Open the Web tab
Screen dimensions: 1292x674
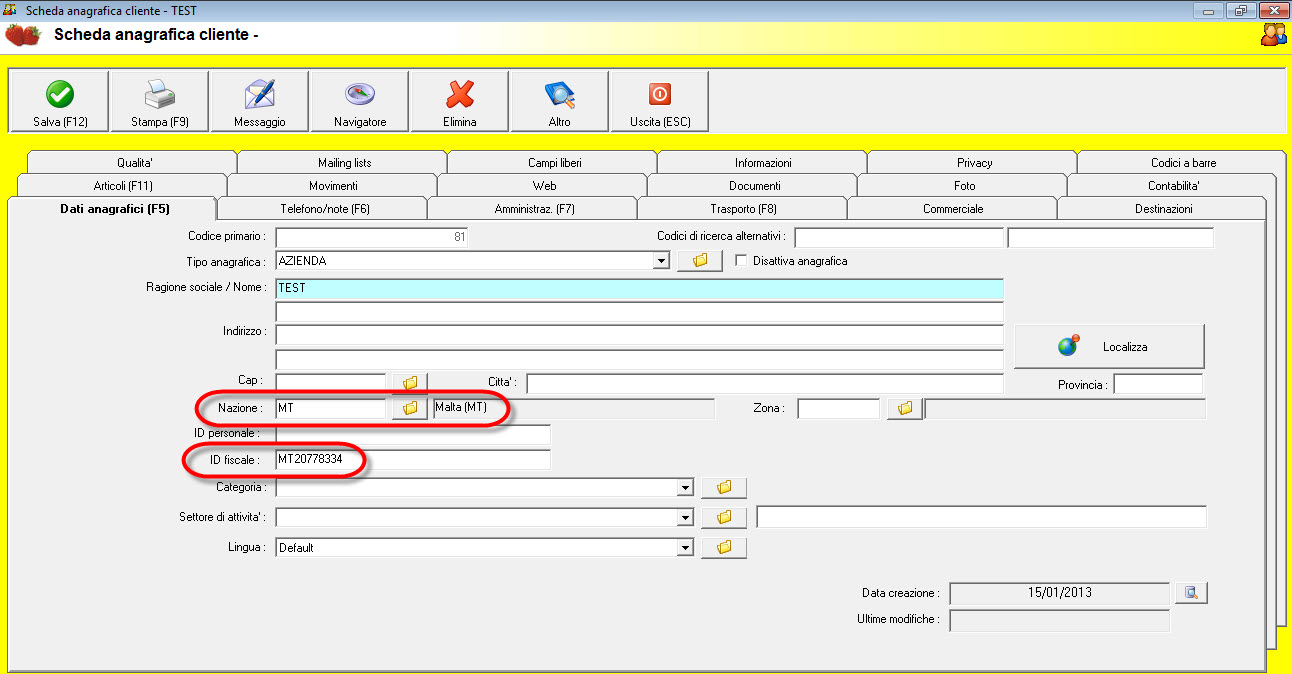(x=544, y=186)
